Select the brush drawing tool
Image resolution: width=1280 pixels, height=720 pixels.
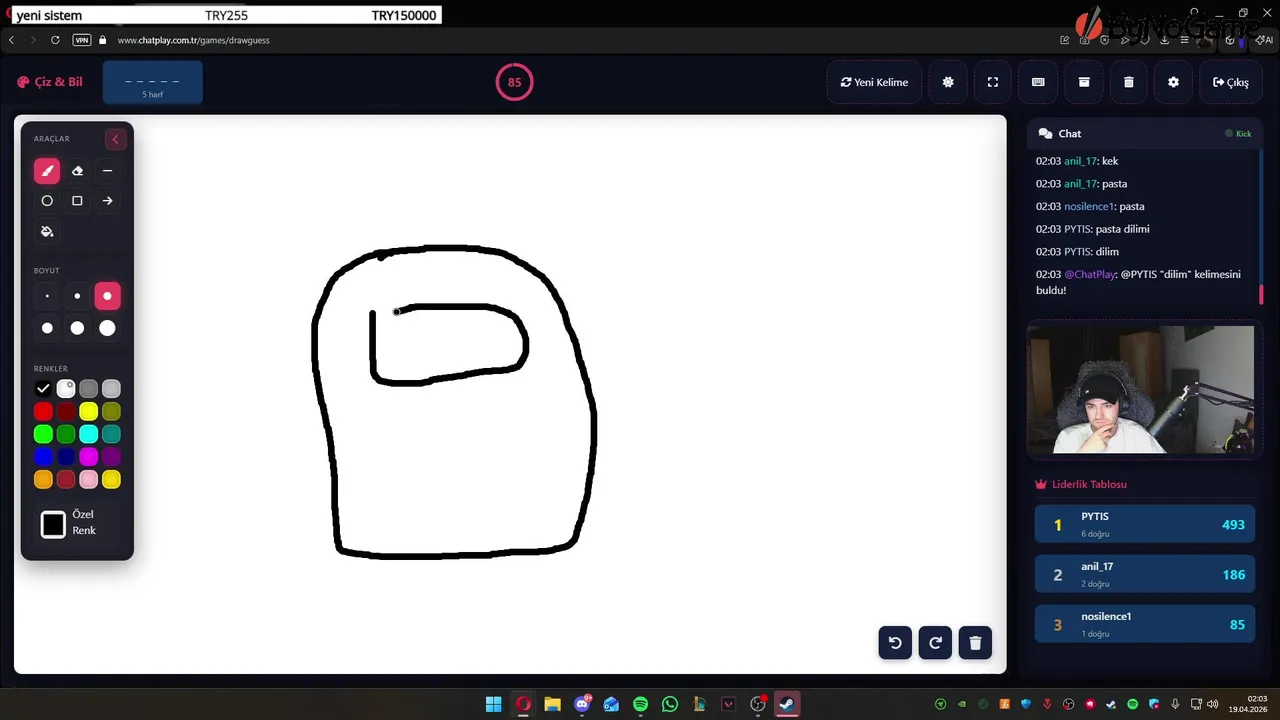pyautogui.click(x=47, y=171)
